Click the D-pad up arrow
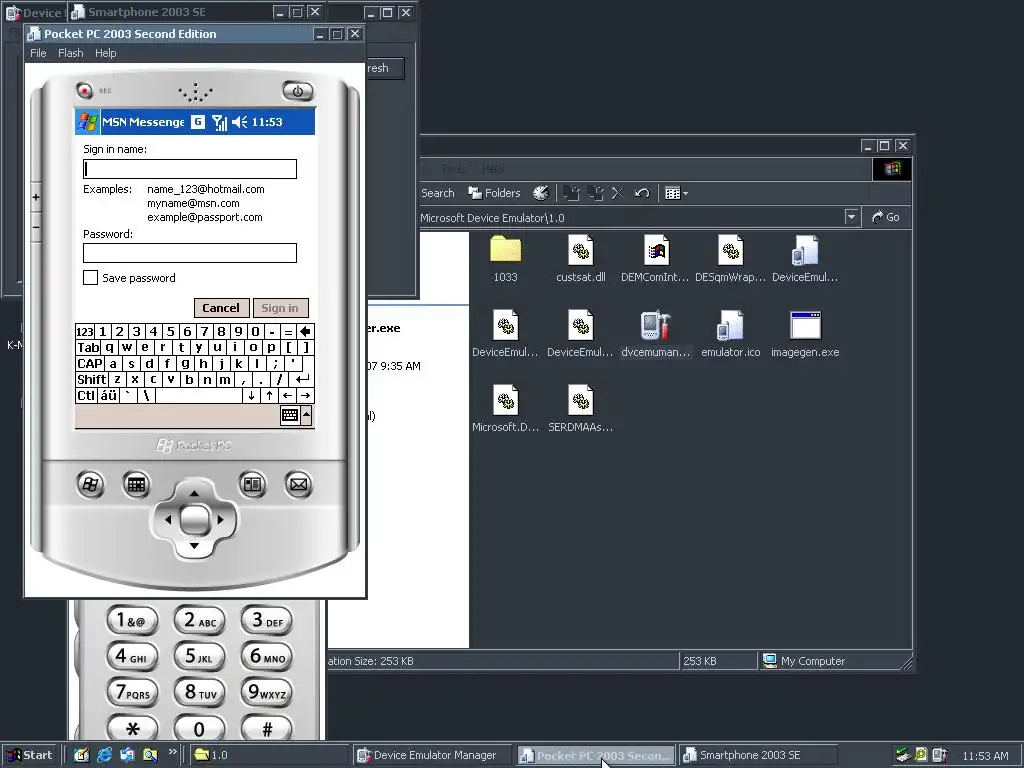The image size is (1024, 768). click(x=194, y=493)
